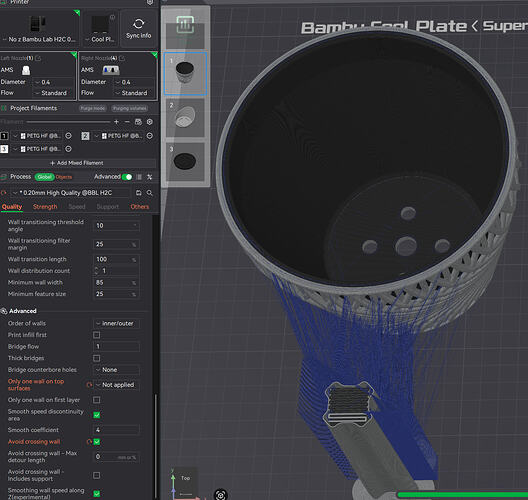This screenshot has width=528, height=500.
Task: Click the camera reset icon in viewport
Action: click(x=221, y=495)
